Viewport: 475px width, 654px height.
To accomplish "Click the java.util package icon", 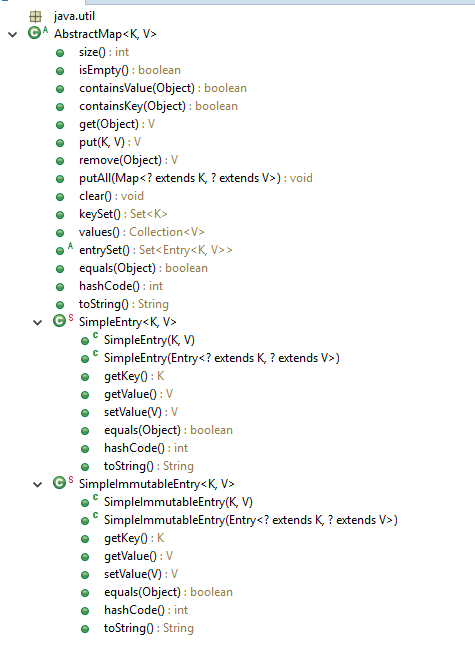I will point(35,16).
